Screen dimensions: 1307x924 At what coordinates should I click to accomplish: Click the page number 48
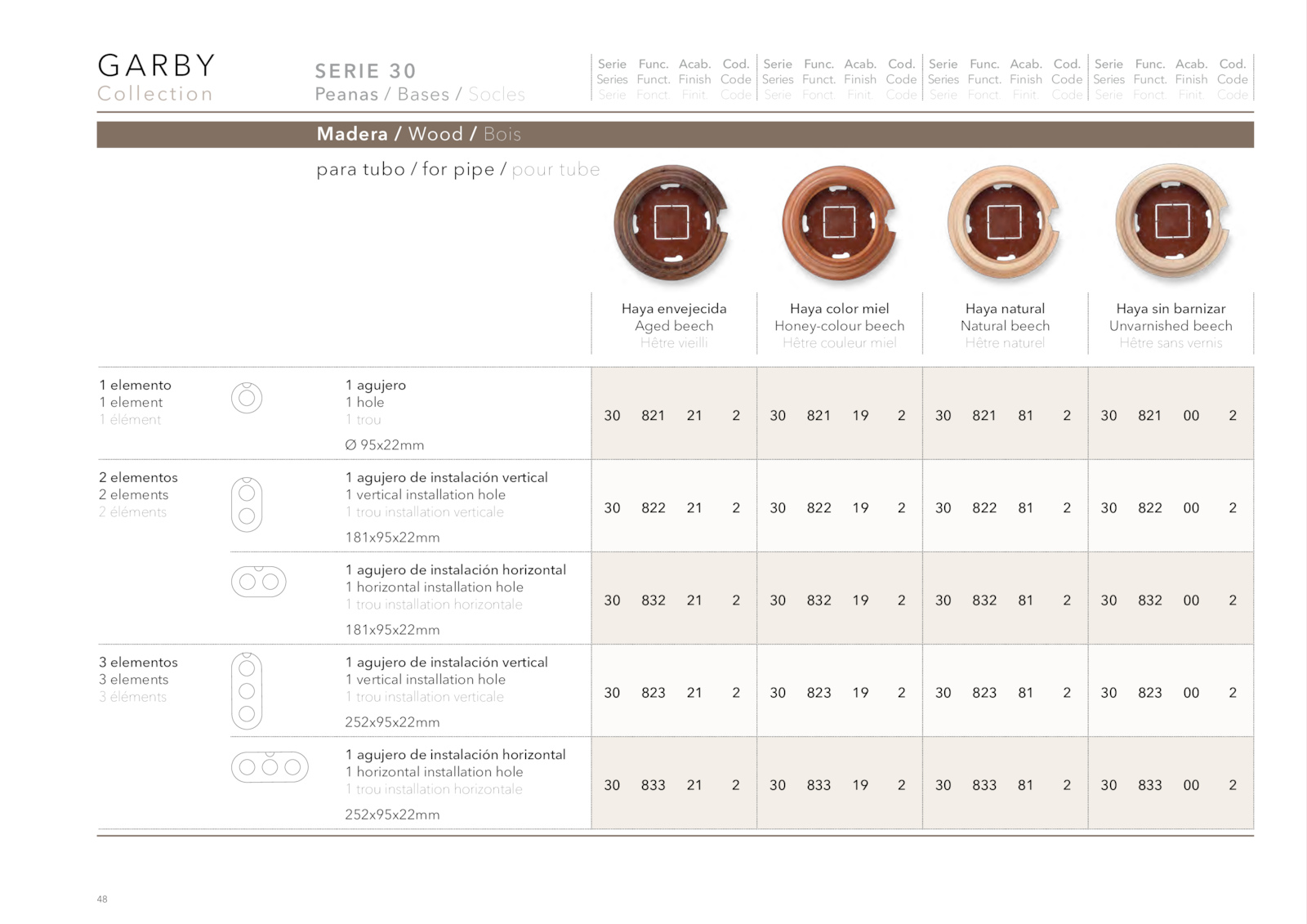102,899
